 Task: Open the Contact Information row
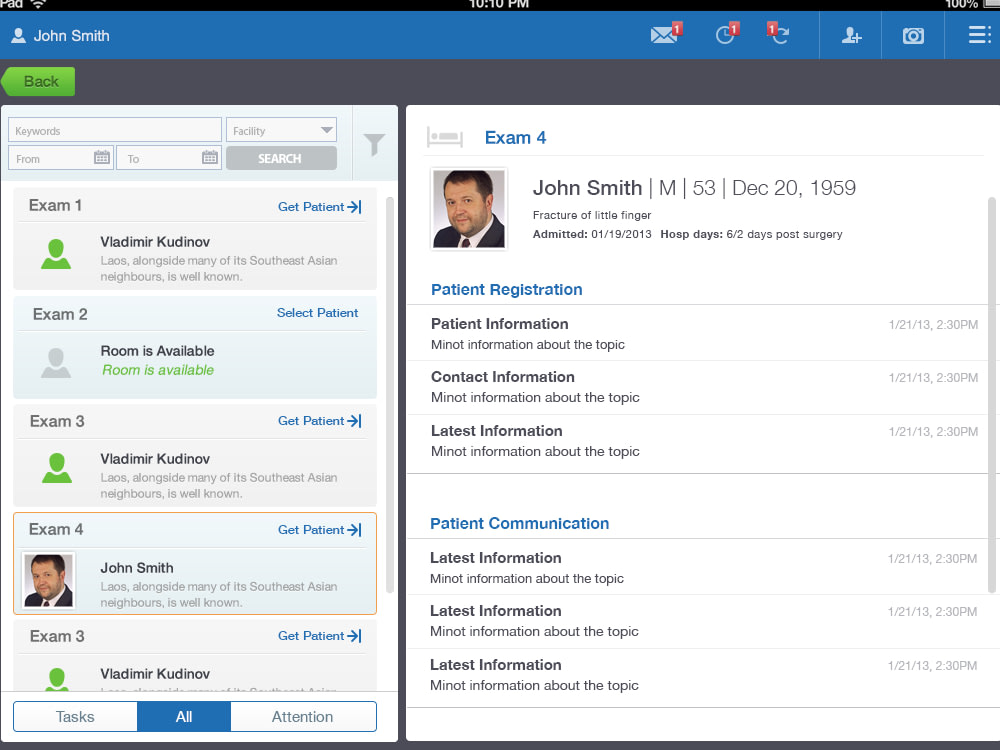tap(698, 387)
